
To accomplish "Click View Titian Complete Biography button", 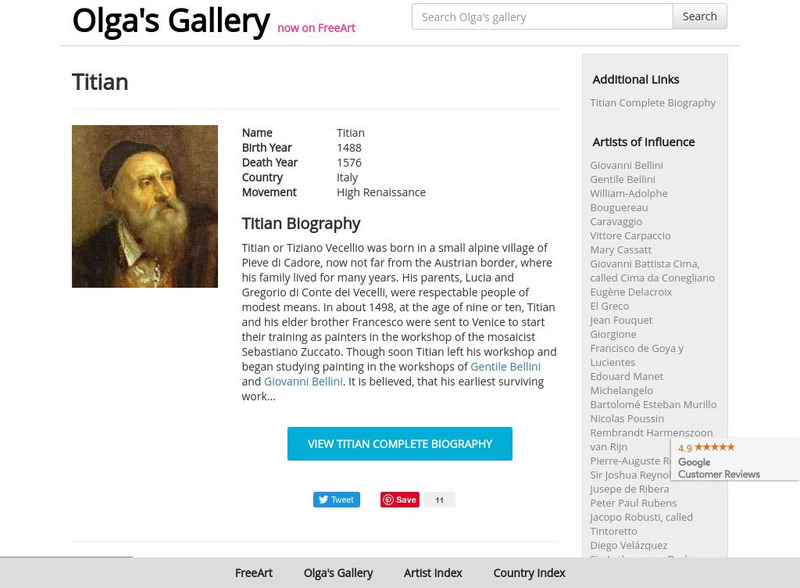I will click(x=400, y=444).
